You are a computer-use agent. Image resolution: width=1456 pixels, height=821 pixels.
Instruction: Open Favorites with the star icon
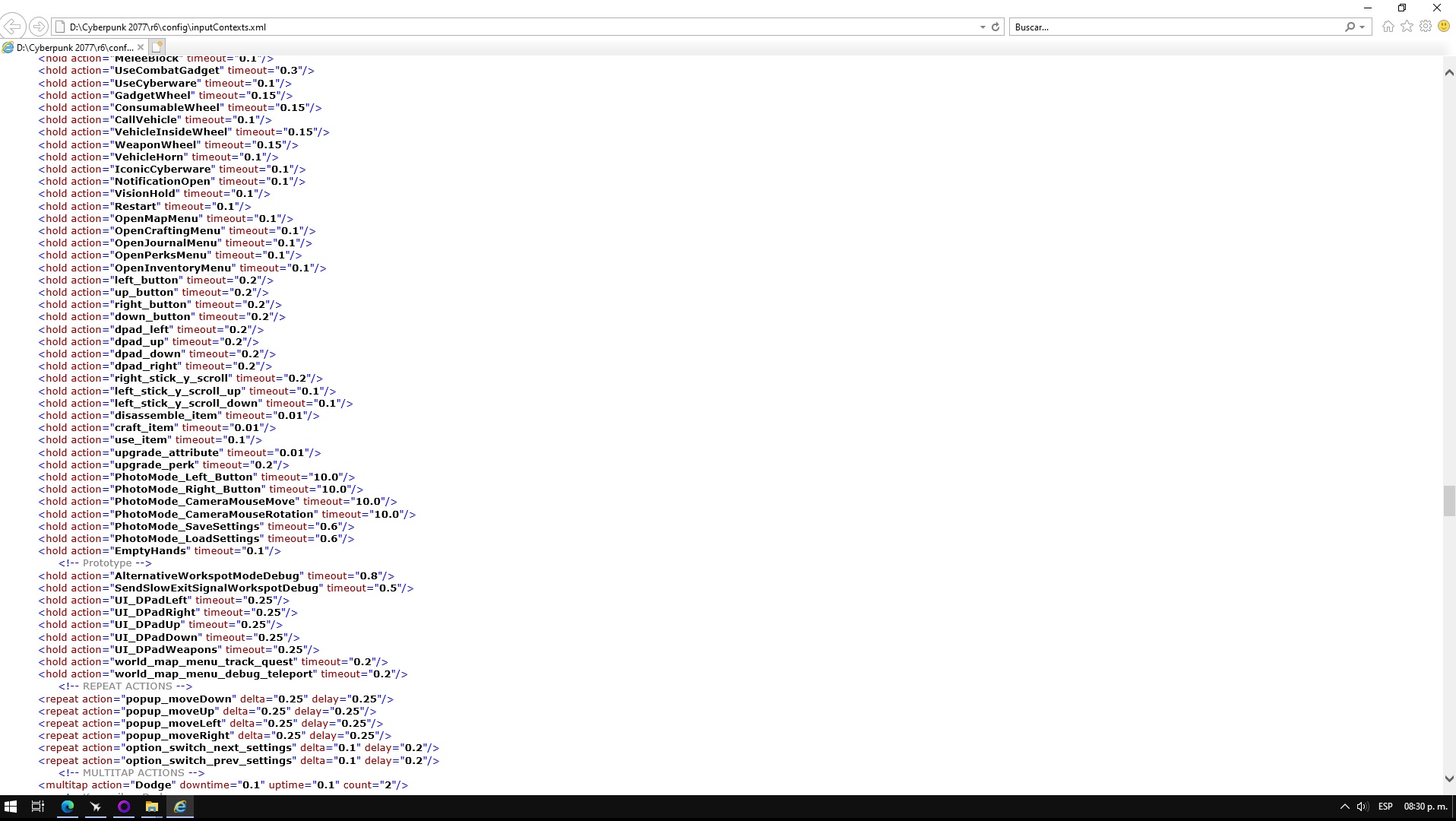click(1407, 27)
